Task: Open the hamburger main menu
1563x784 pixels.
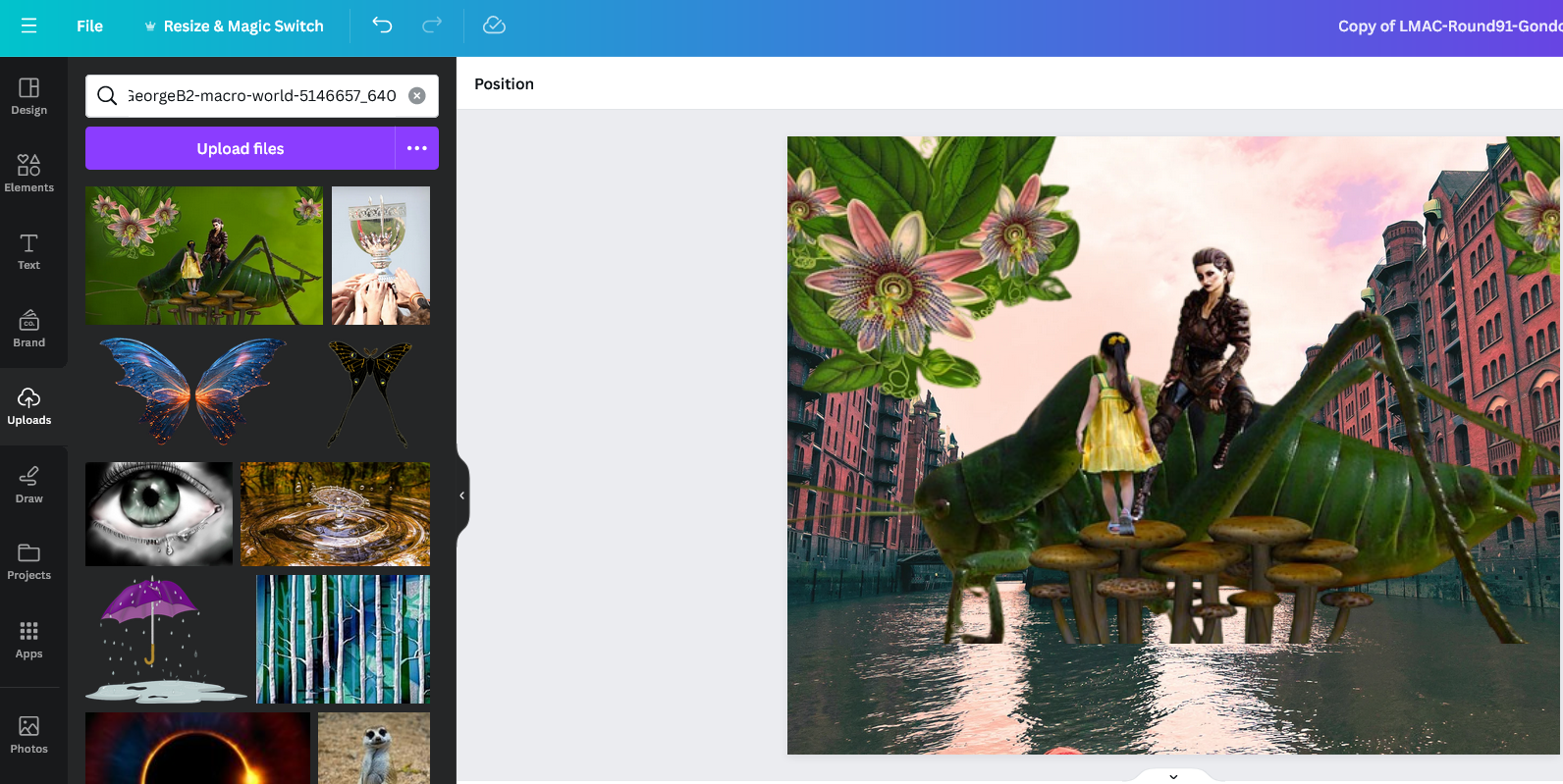Action: click(28, 26)
